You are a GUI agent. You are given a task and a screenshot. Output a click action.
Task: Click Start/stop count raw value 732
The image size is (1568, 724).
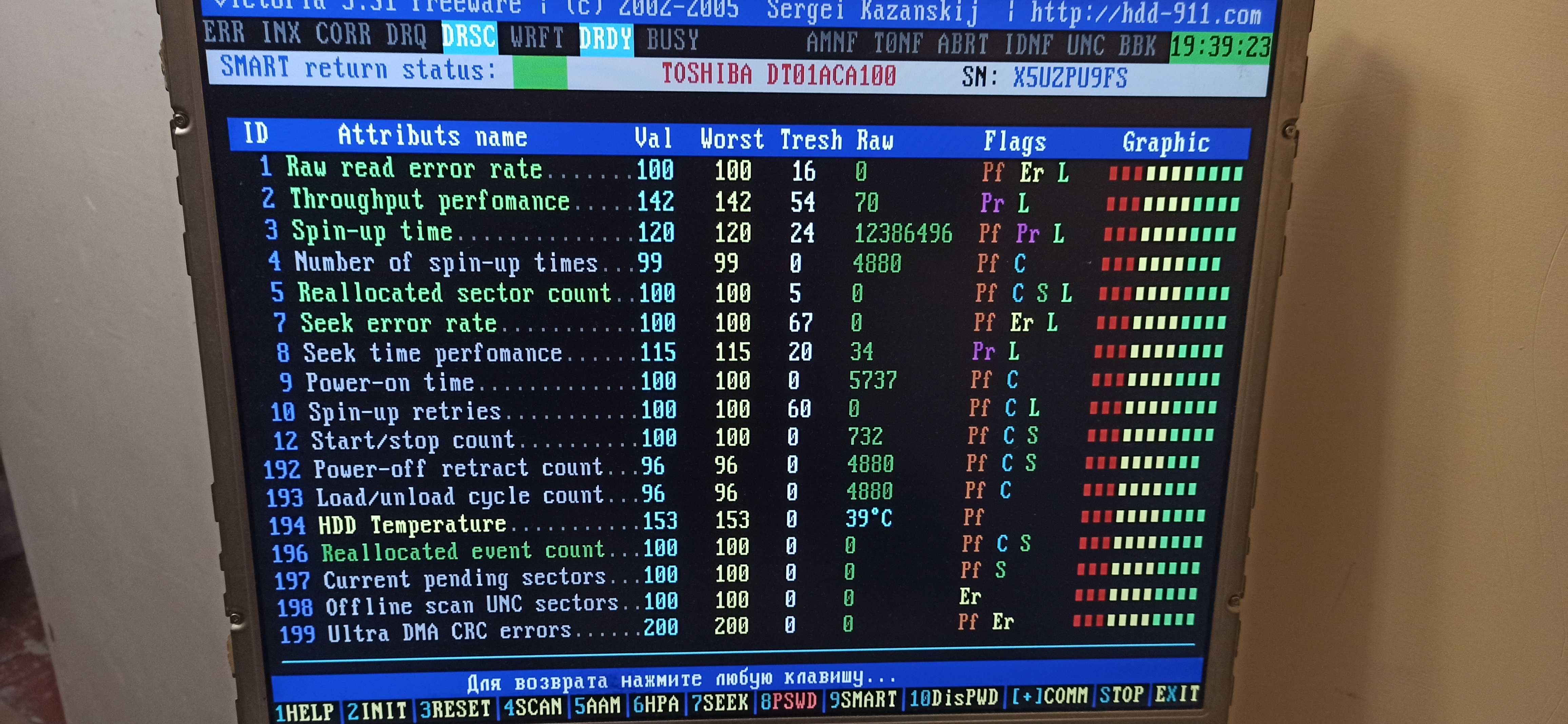tap(865, 436)
